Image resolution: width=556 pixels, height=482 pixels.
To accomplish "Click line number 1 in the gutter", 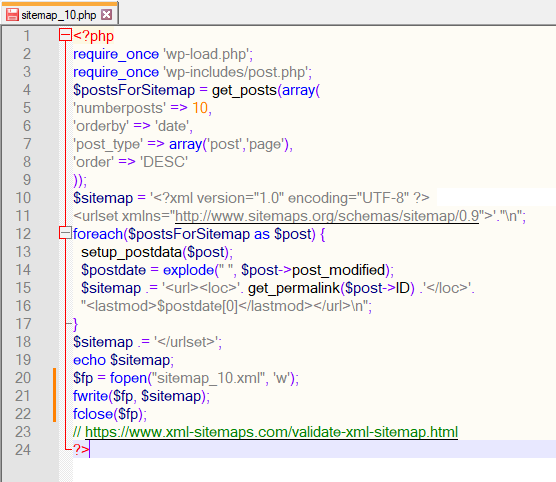I will click(27, 36).
